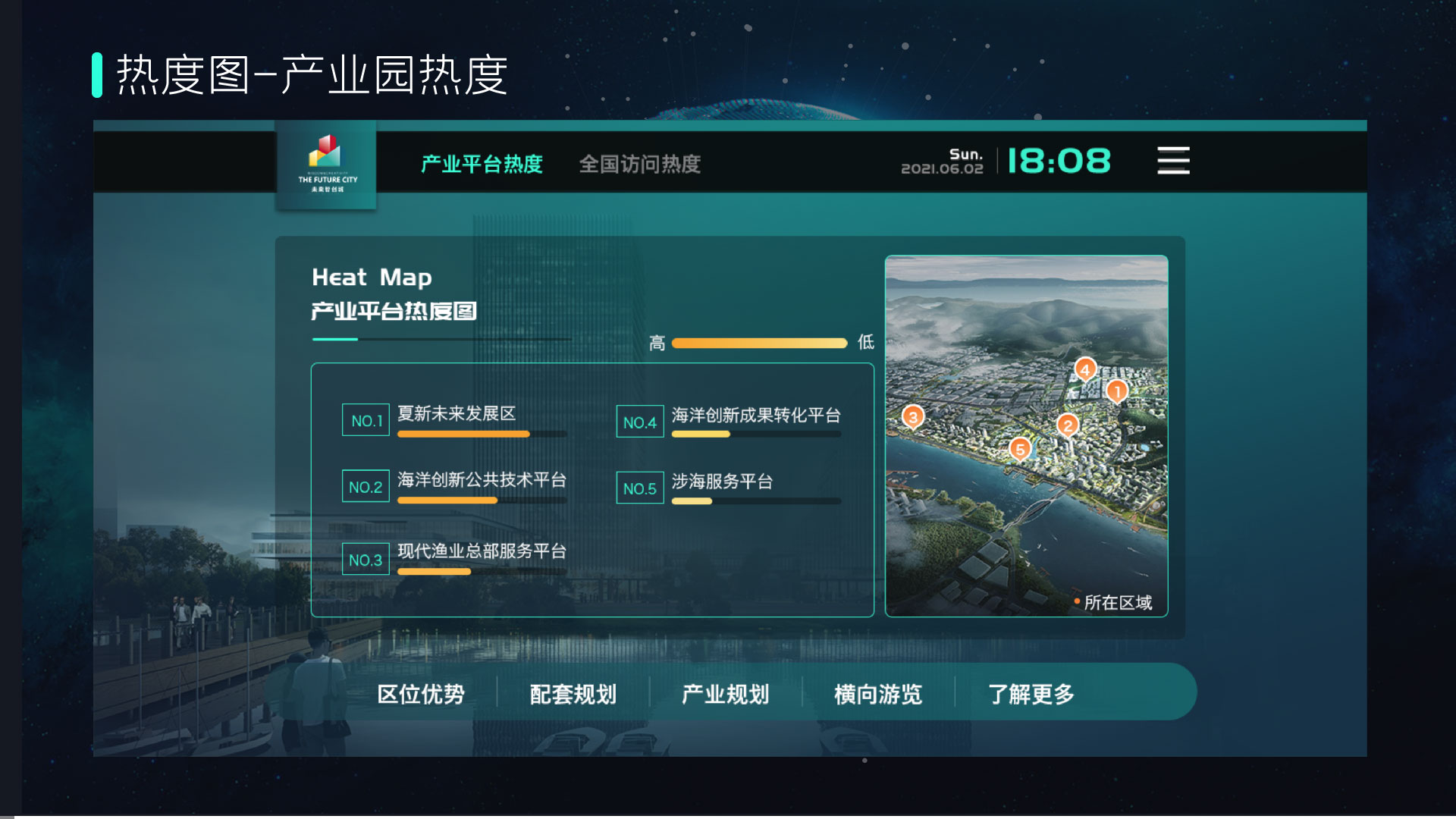Click the 区位优势 button
This screenshot has height=819, width=1456.
(x=422, y=694)
